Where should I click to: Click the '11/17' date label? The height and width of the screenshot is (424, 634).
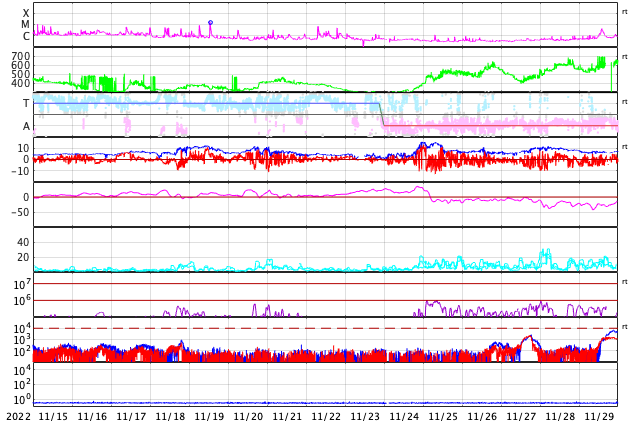(x=131, y=417)
